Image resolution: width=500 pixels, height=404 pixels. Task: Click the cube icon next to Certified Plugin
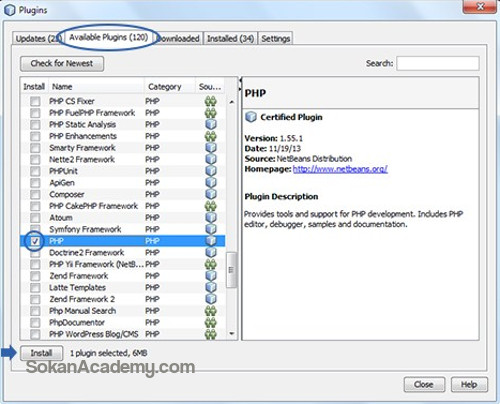(251, 117)
